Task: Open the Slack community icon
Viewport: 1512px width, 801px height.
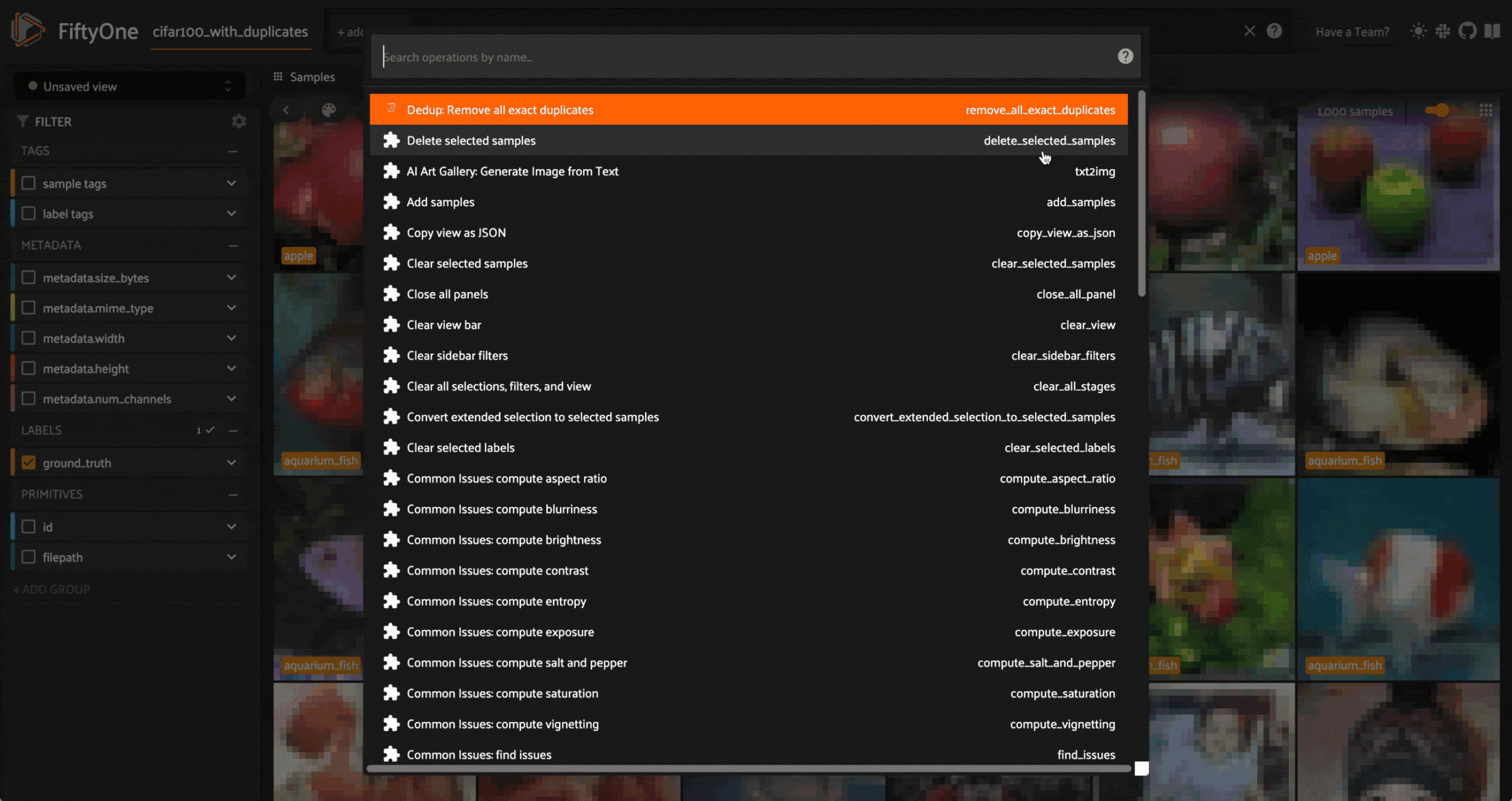Action: (1443, 31)
